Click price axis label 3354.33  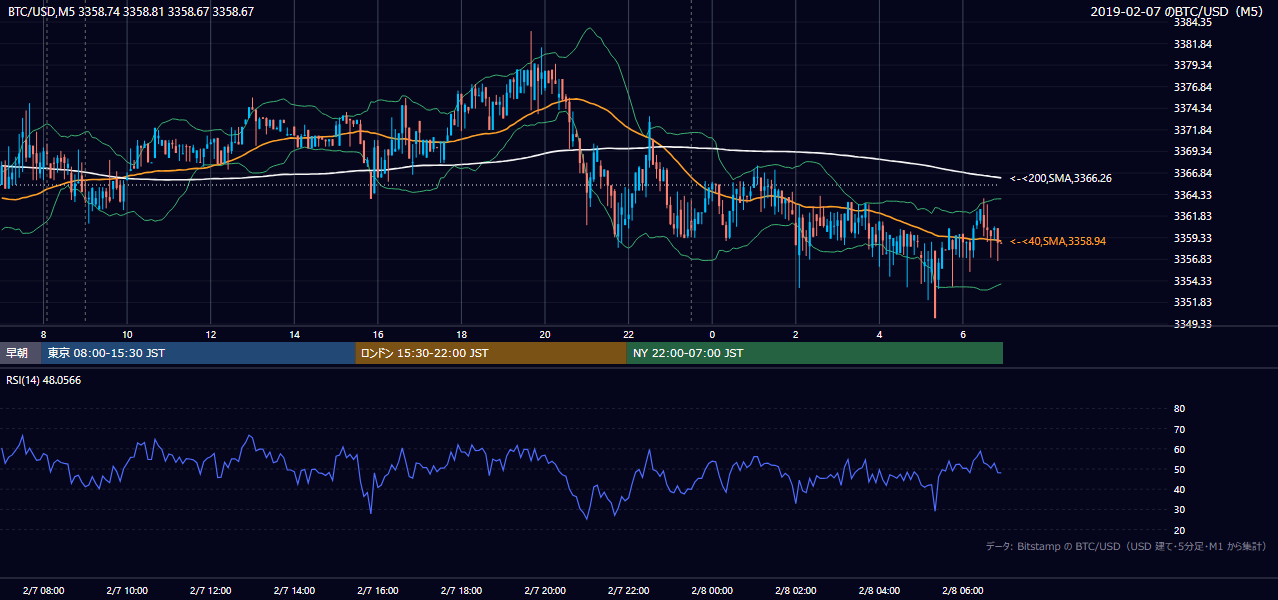[1193, 281]
